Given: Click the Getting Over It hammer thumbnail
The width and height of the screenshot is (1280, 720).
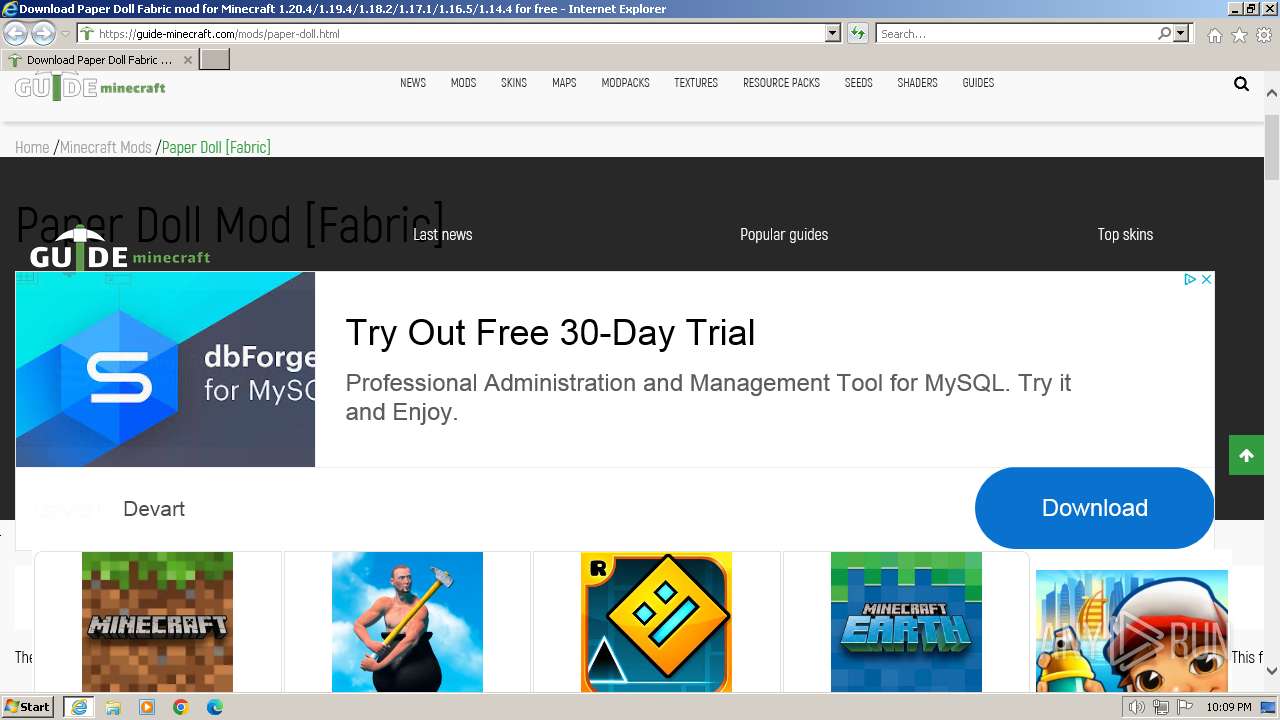Looking at the screenshot, I should coord(407,622).
